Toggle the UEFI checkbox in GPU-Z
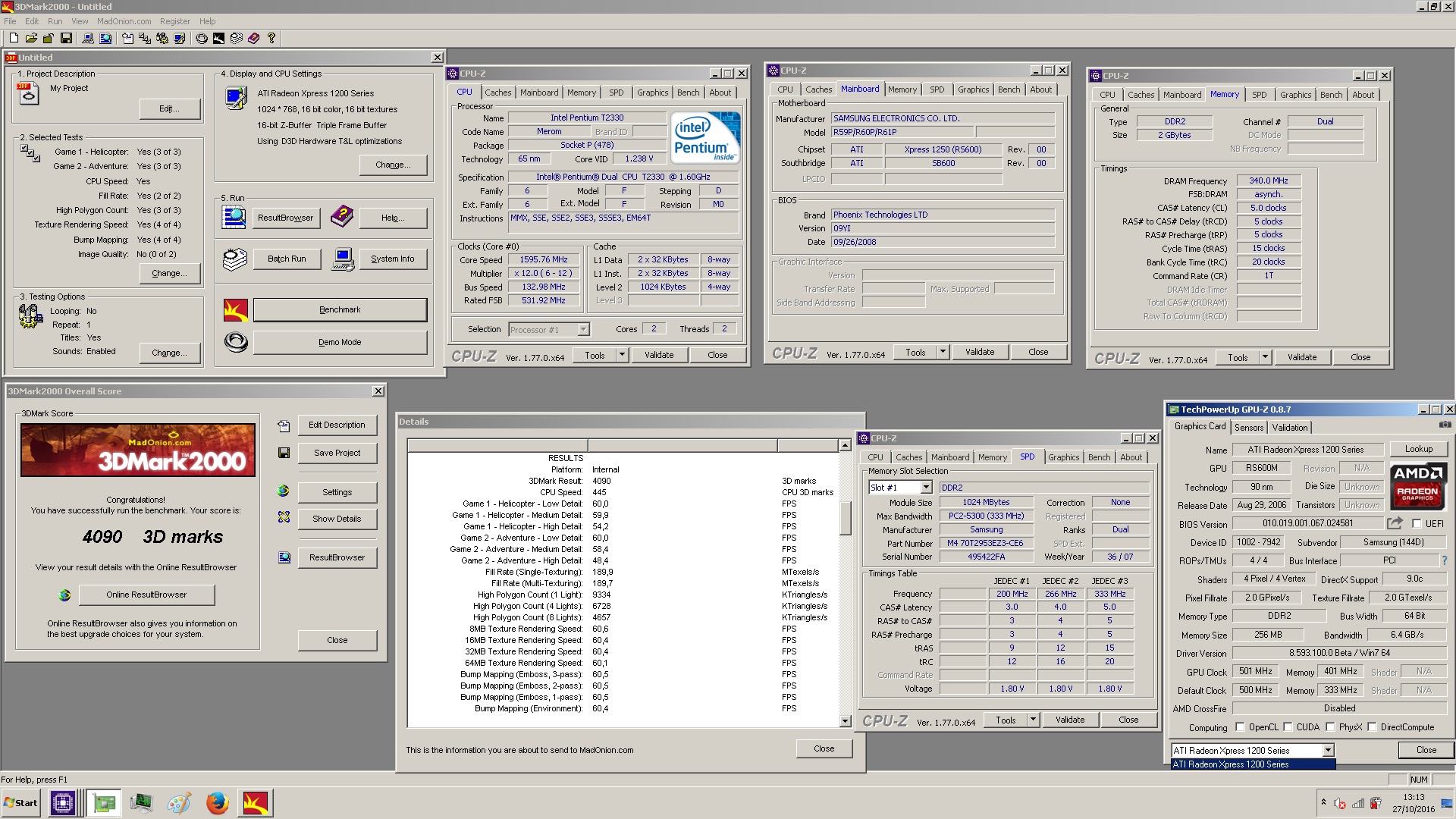 point(1416,523)
